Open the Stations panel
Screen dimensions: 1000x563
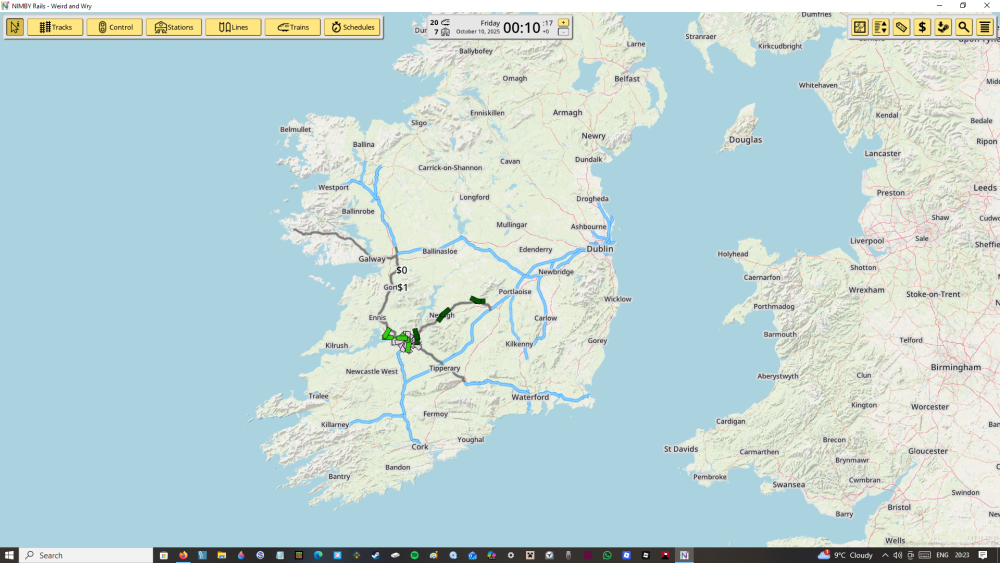[173, 27]
